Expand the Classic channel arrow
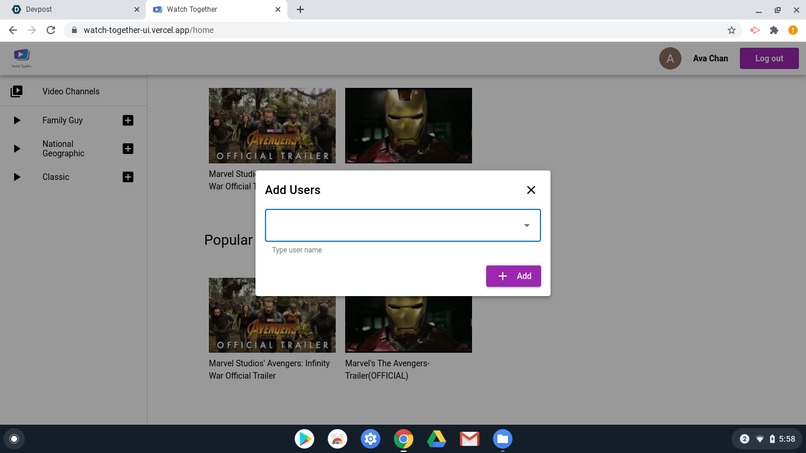806x453 pixels. point(16,177)
